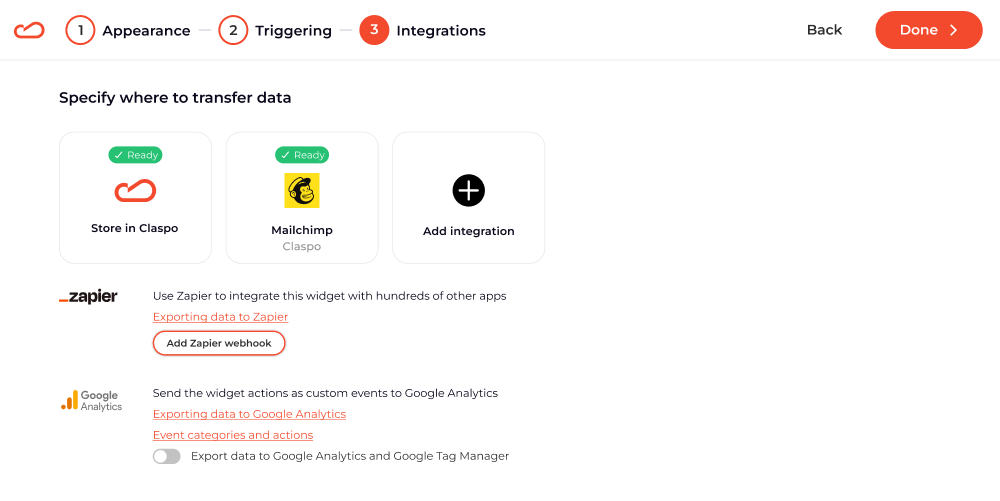Click the Claspo cloud logo in header
Screen dimensions: 1000x501
pyautogui.click(x=29, y=30)
